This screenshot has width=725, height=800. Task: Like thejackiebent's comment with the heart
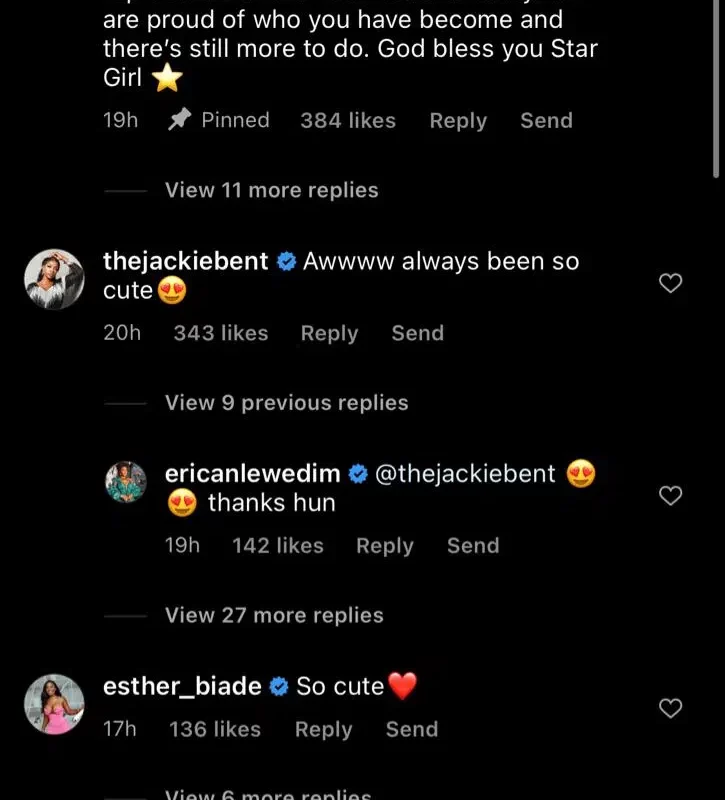pos(671,284)
